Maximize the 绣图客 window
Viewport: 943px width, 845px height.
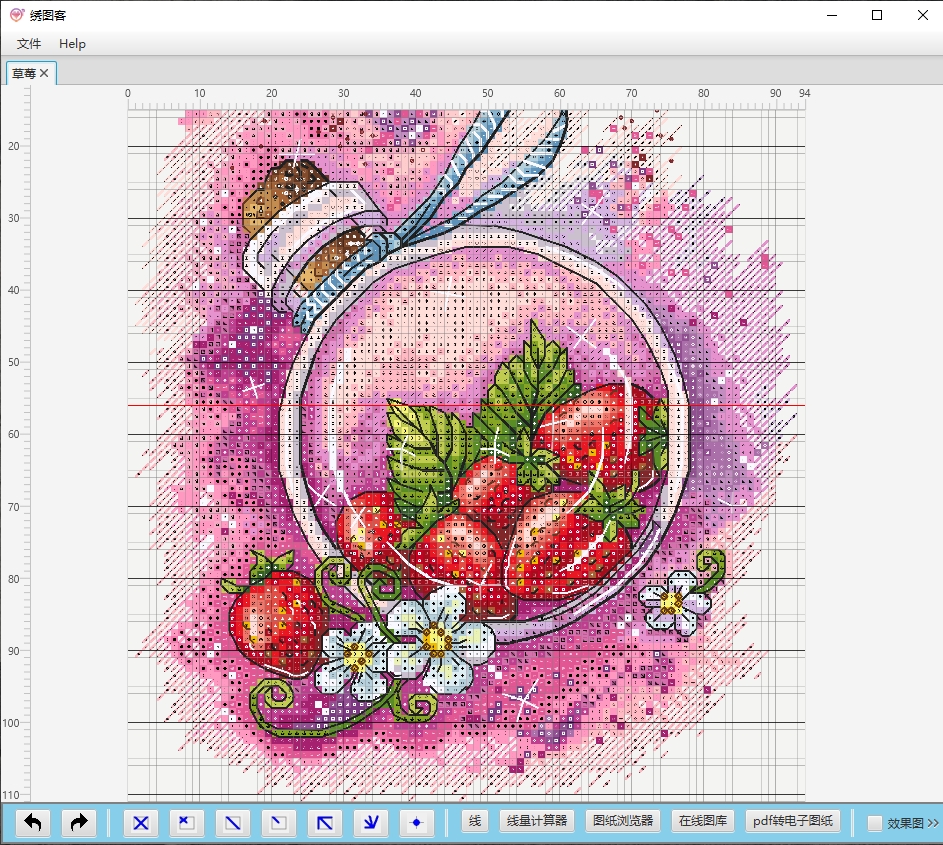(x=877, y=15)
